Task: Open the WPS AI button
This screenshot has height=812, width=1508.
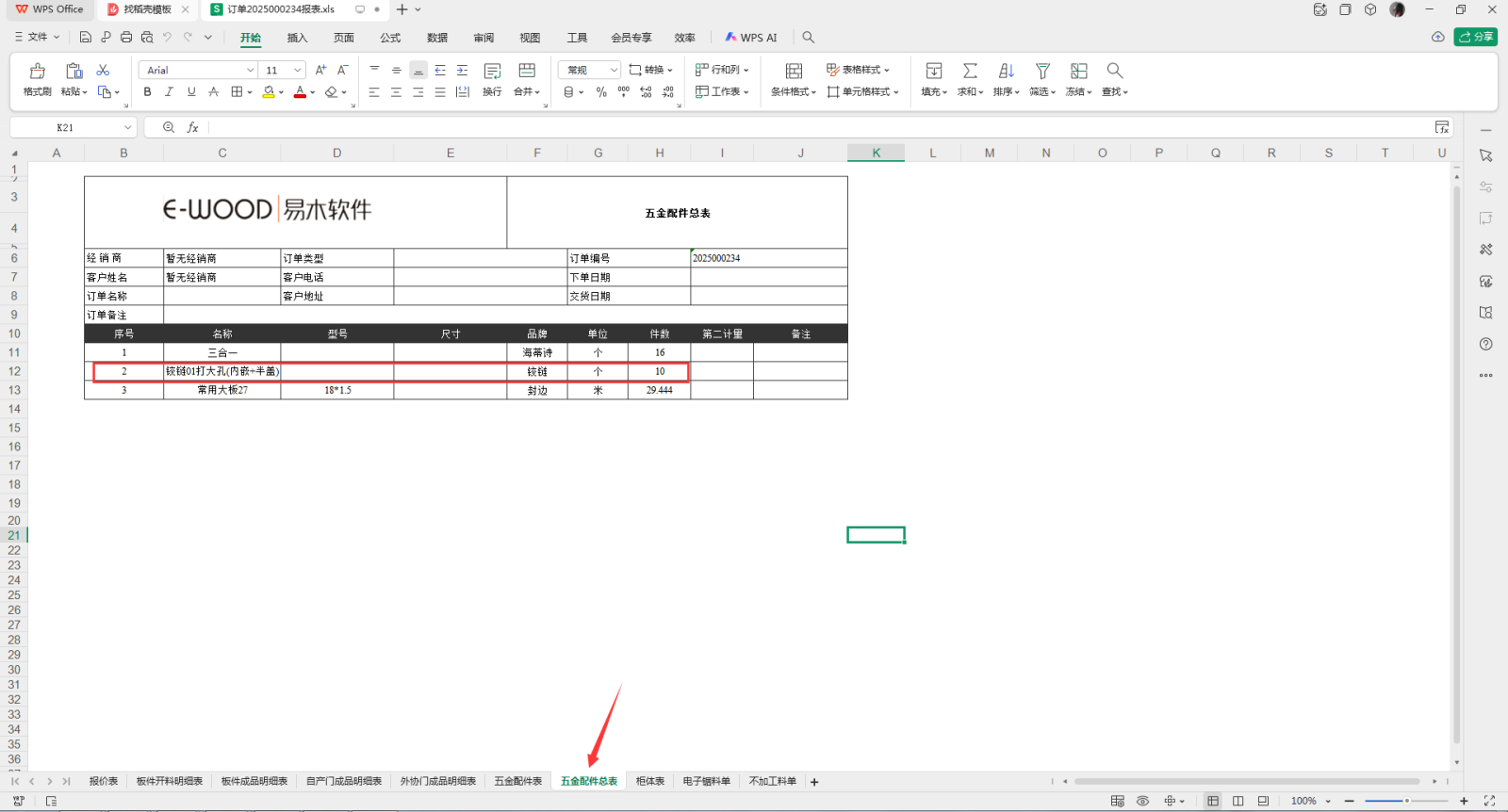Action: (751, 38)
